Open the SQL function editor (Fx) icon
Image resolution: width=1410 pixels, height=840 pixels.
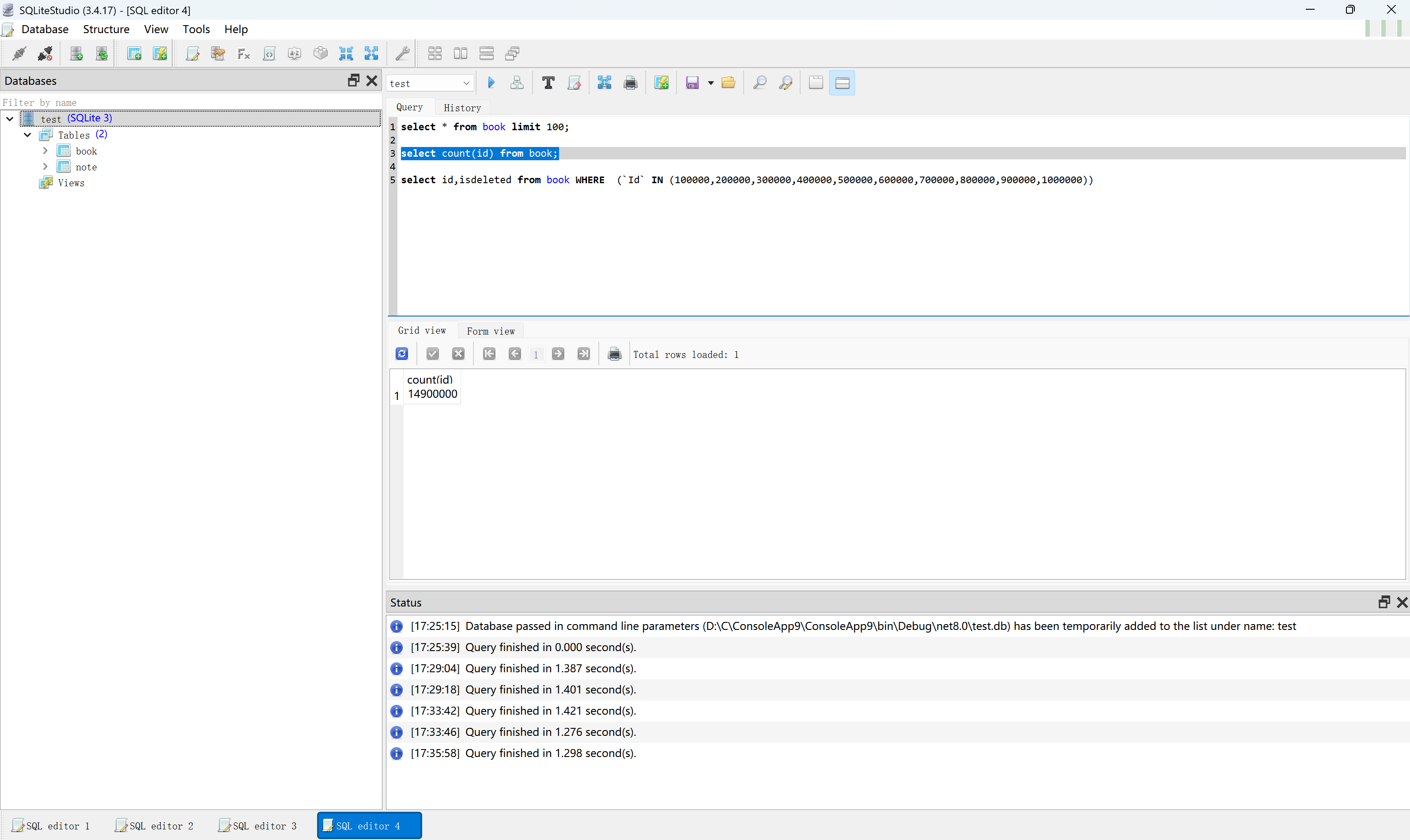[243, 54]
